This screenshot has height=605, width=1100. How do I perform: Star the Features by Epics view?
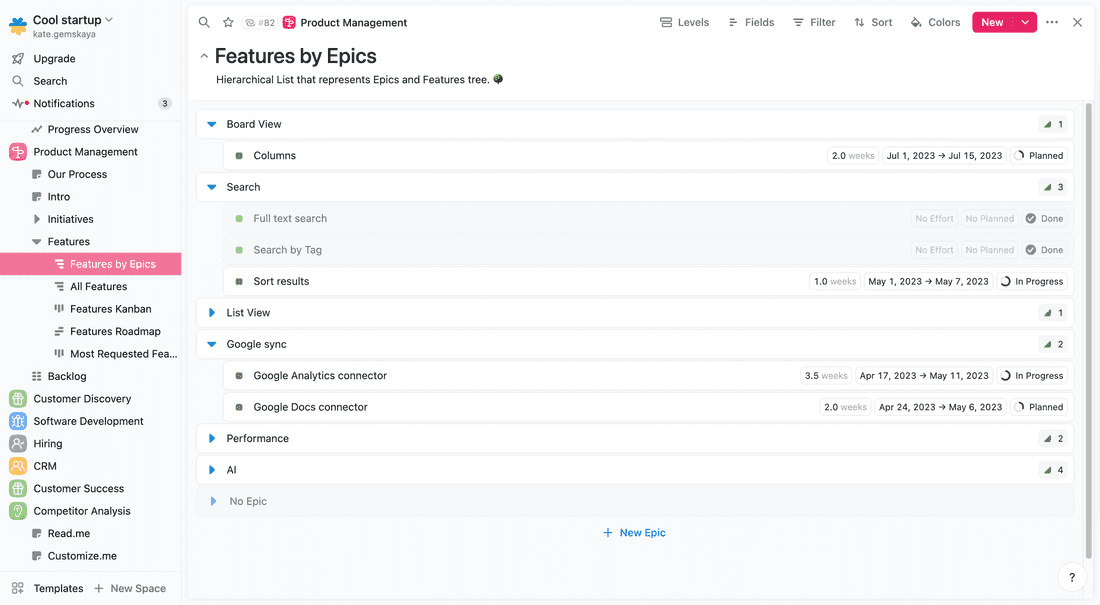[228, 21]
